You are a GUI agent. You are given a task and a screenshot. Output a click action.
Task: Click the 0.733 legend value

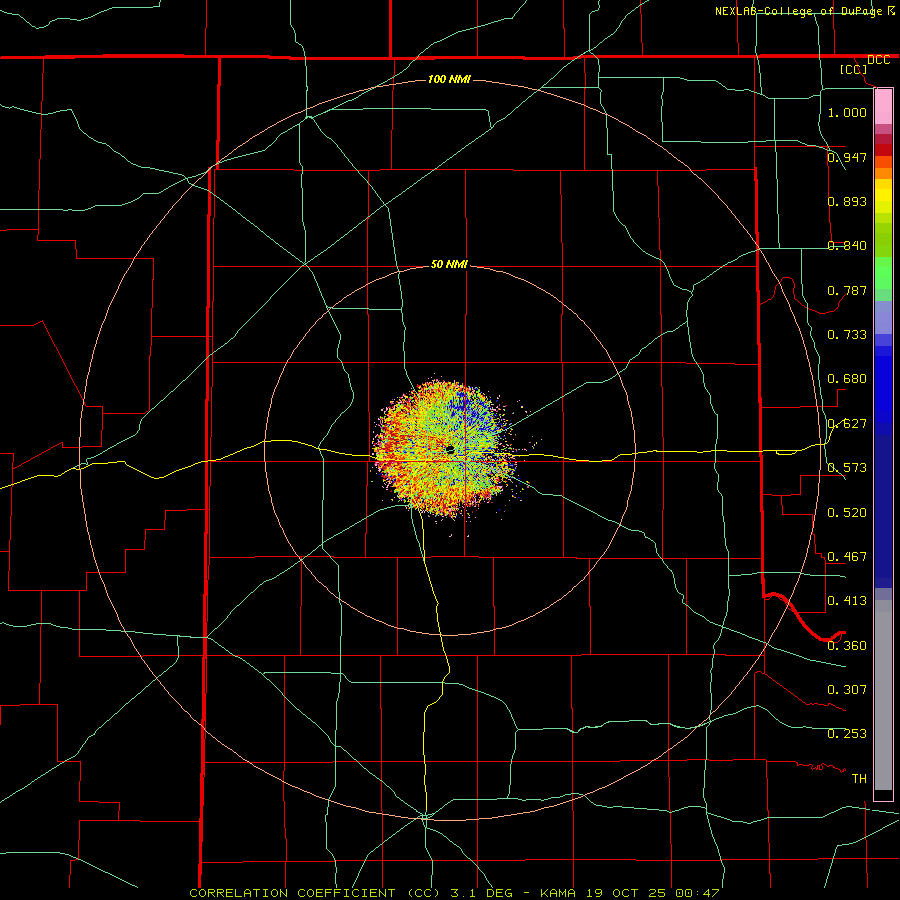847,335
